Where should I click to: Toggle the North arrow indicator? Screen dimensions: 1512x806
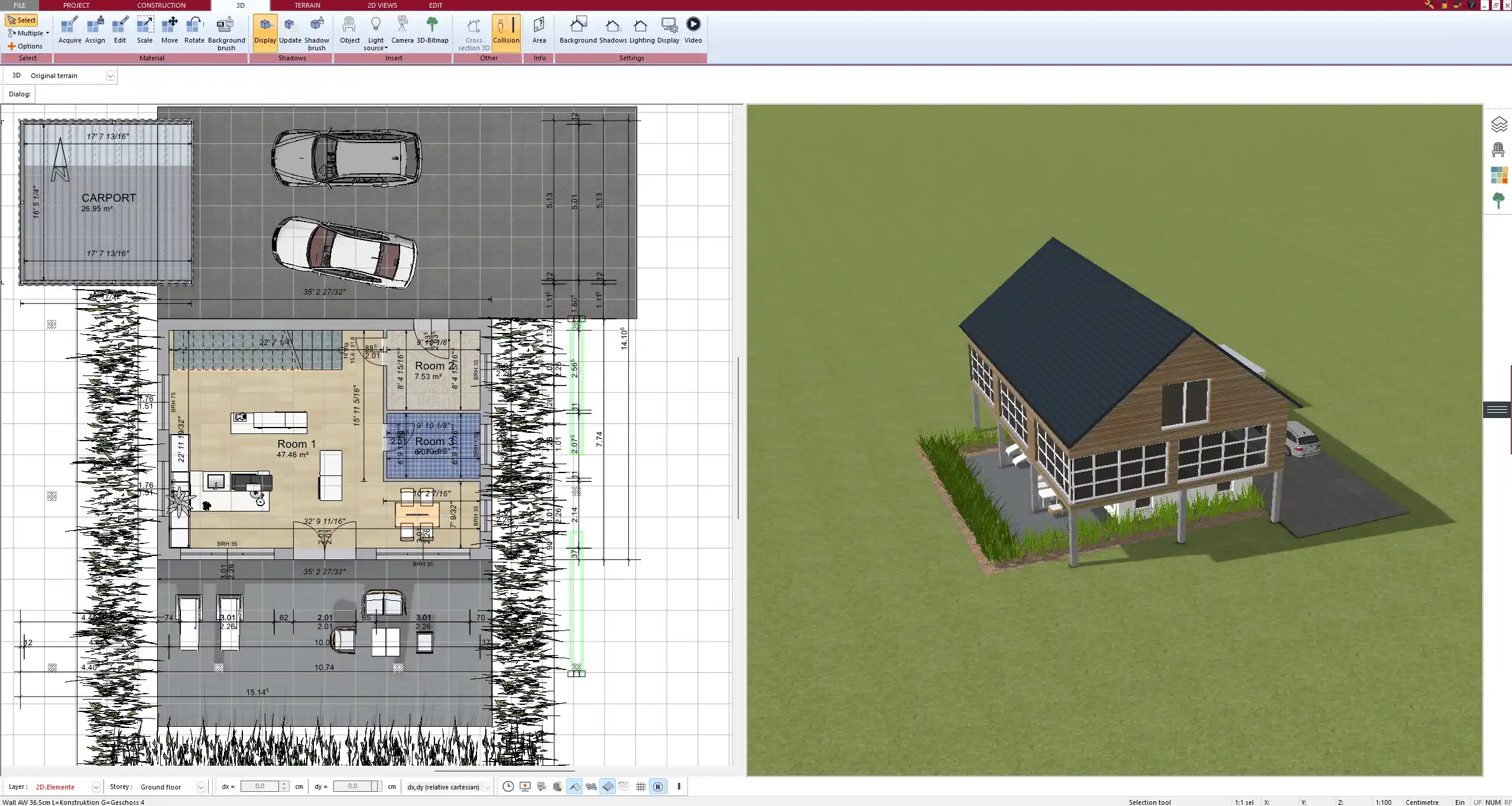pos(658,786)
